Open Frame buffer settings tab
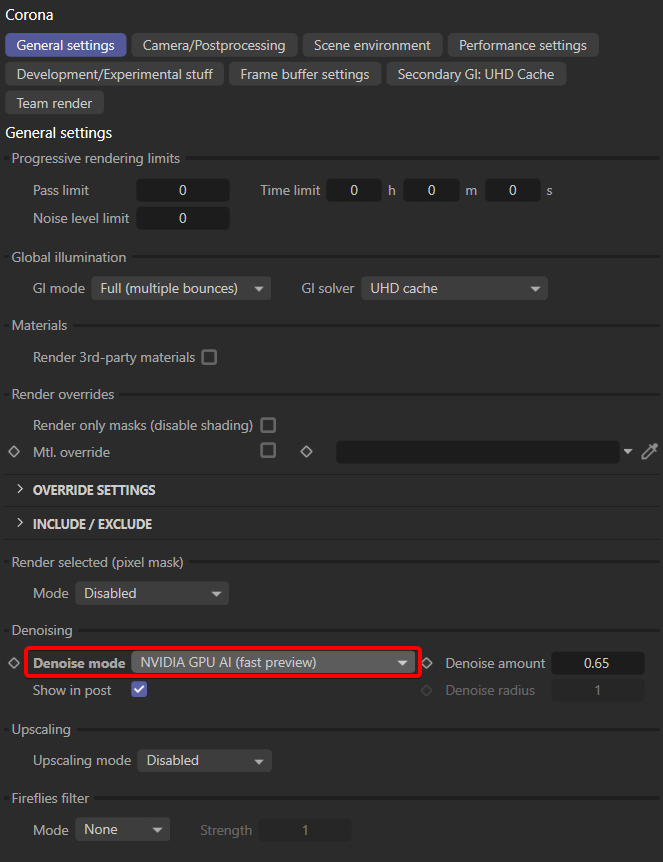Viewport: 663px width, 862px height. point(305,74)
